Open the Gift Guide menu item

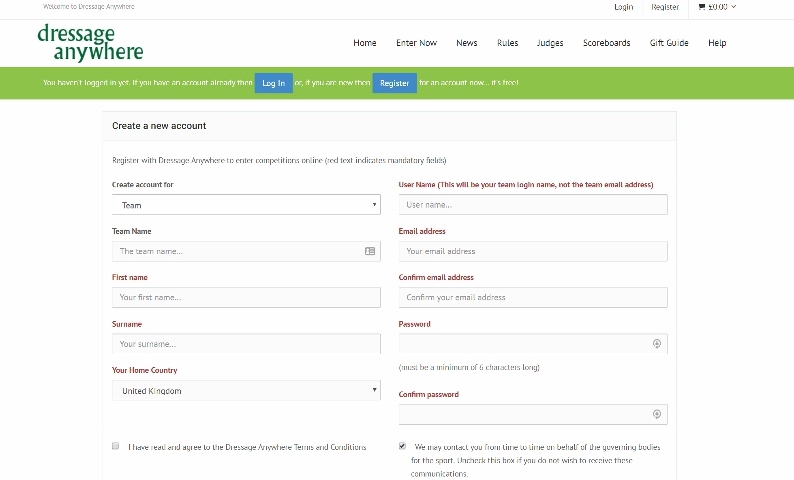(x=669, y=43)
